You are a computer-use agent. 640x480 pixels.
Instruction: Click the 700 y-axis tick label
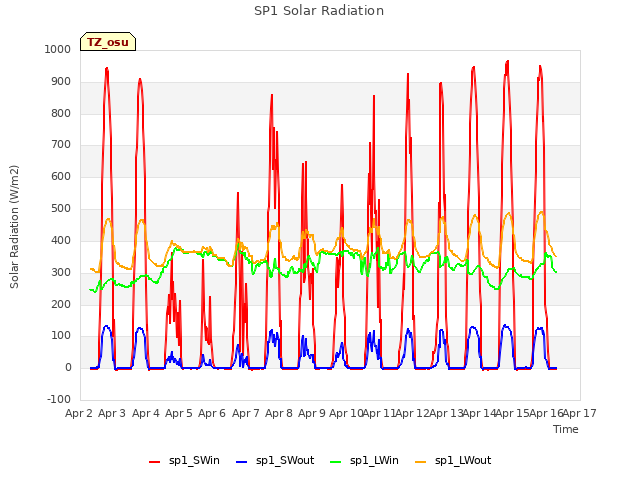(61, 144)
